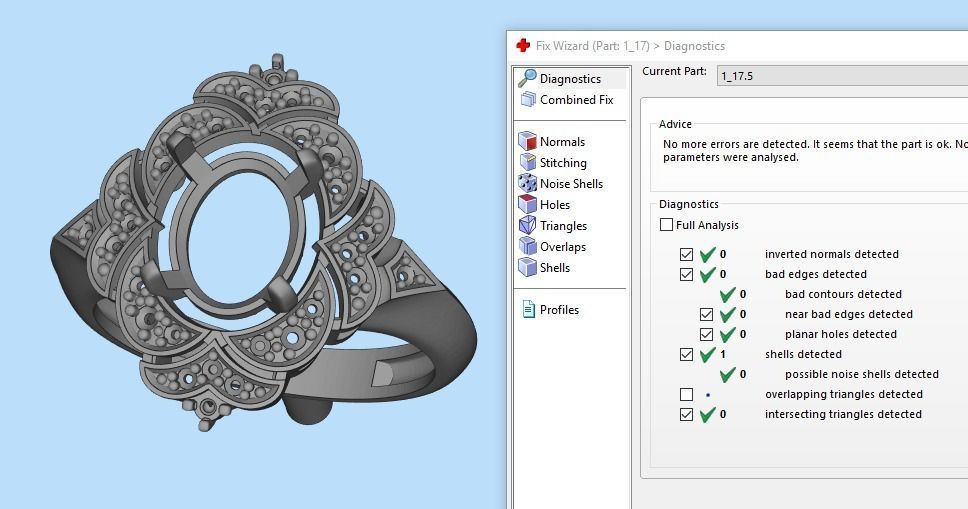968x509 pixels.
Task: Click the green checkmark beside intersecting triangles
Action: tap(707, 414)
